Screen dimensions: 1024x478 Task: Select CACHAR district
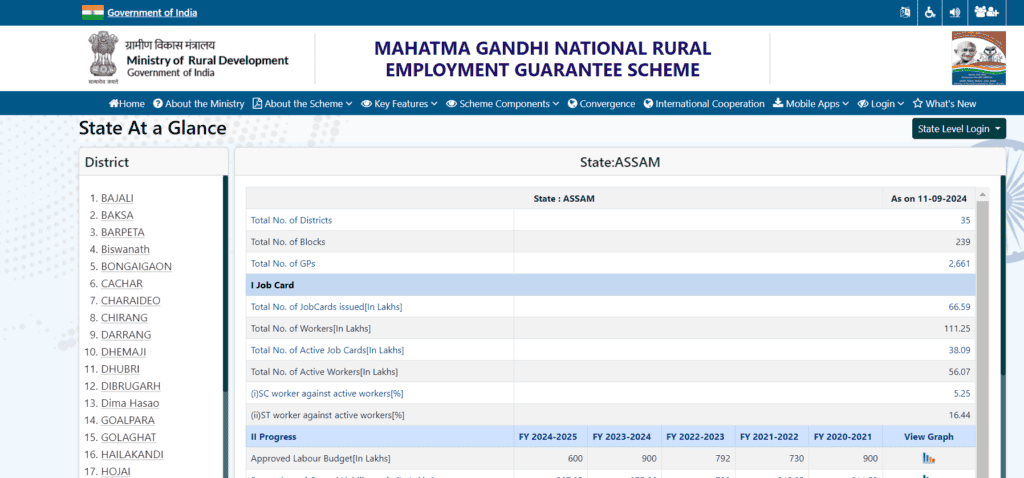pyautogui.click(x=122, y=283)
